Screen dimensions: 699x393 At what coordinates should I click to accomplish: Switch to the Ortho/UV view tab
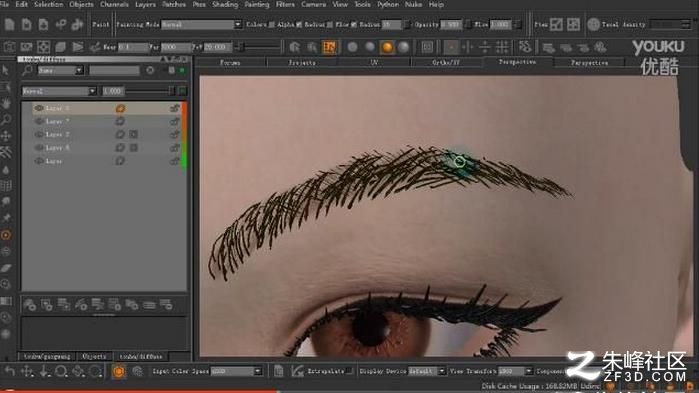(446, 63)
